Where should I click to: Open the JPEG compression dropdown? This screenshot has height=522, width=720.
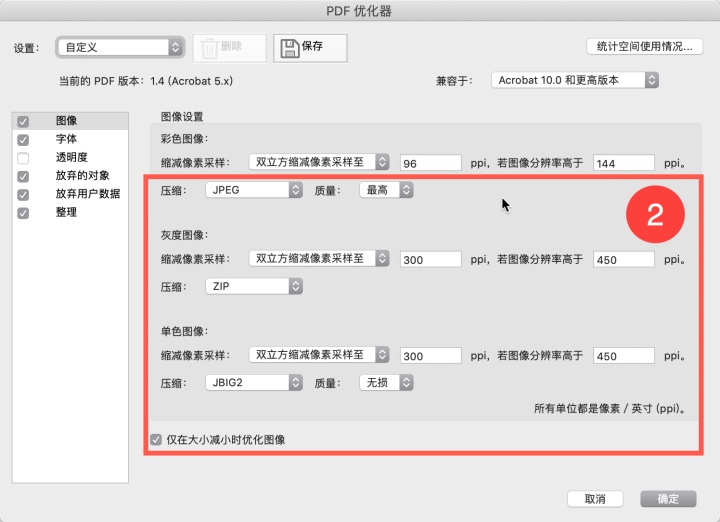(x=254, y=190)
